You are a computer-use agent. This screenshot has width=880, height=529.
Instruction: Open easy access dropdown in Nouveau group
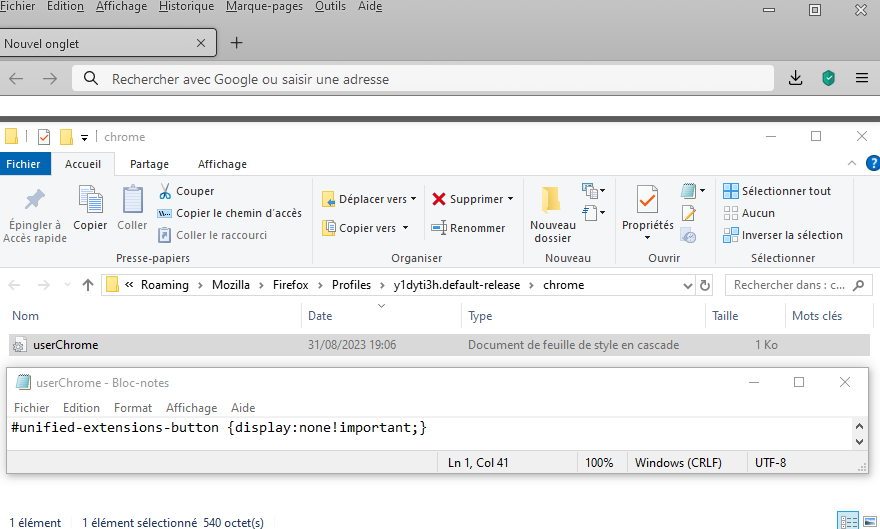tap(594, 213)
